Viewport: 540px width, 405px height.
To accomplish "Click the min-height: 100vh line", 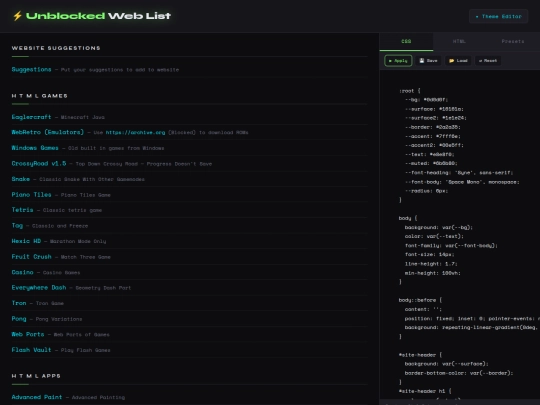I will tap(433, 273).
